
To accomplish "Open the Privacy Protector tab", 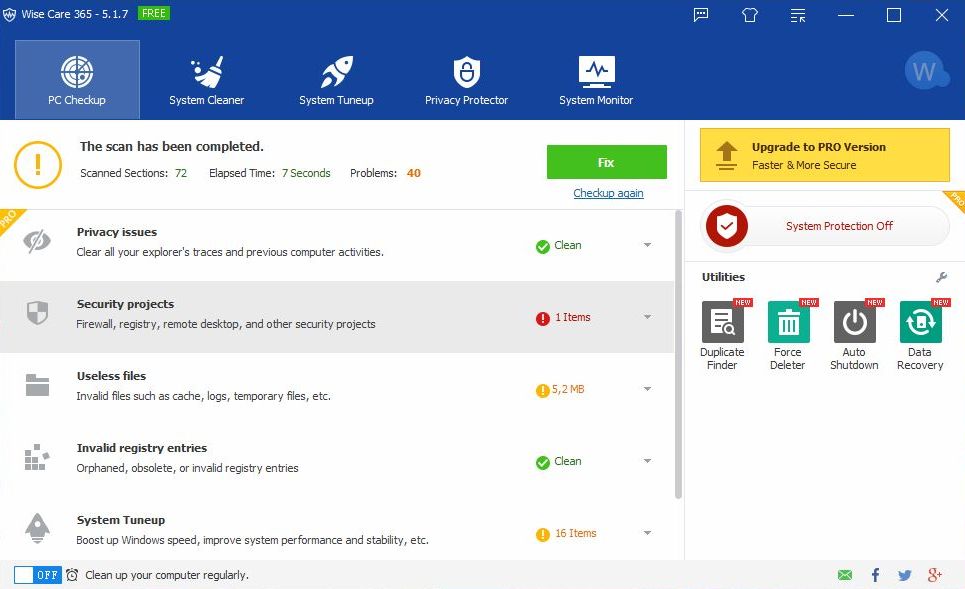I will pyautogui.click(x=466, y=80).
